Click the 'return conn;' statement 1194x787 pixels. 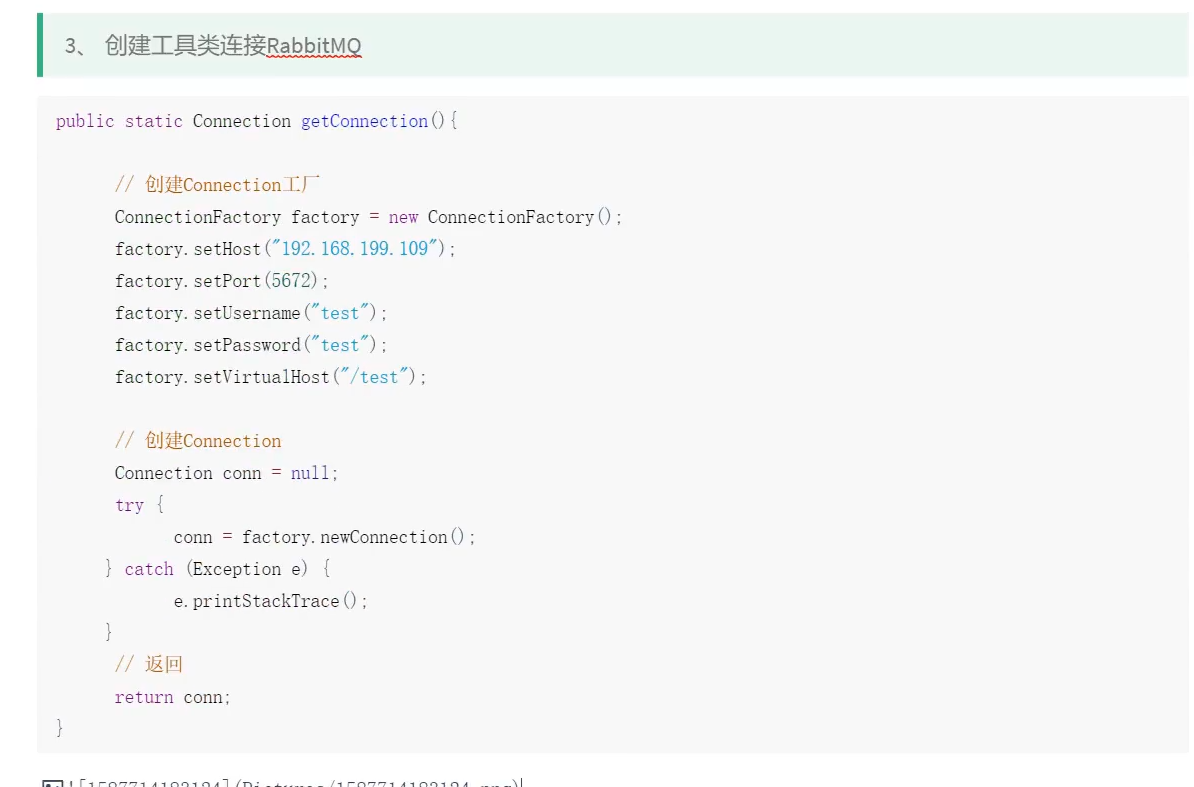172,697
